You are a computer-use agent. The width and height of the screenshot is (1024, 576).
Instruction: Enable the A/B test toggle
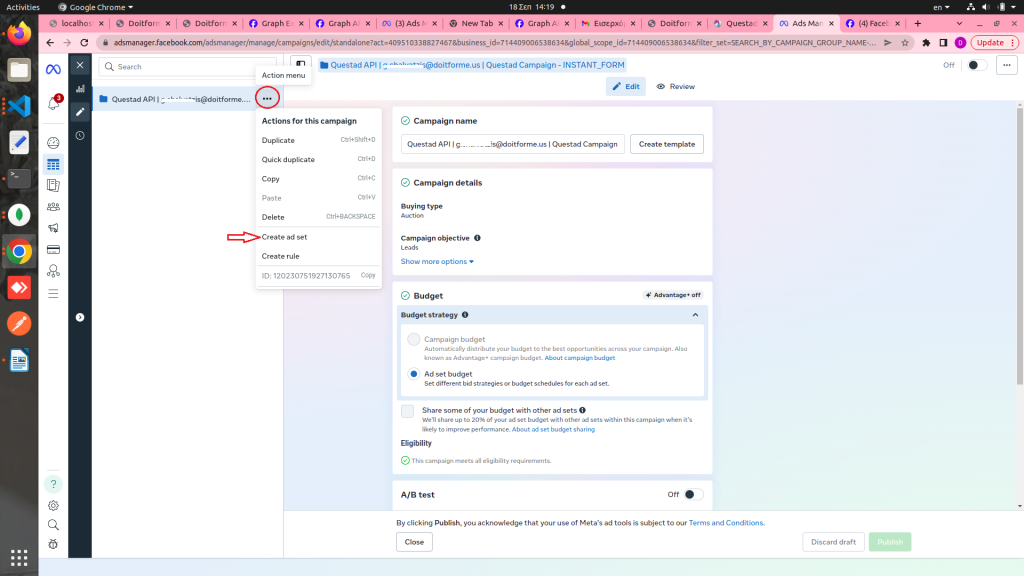(x=693, y=494)
